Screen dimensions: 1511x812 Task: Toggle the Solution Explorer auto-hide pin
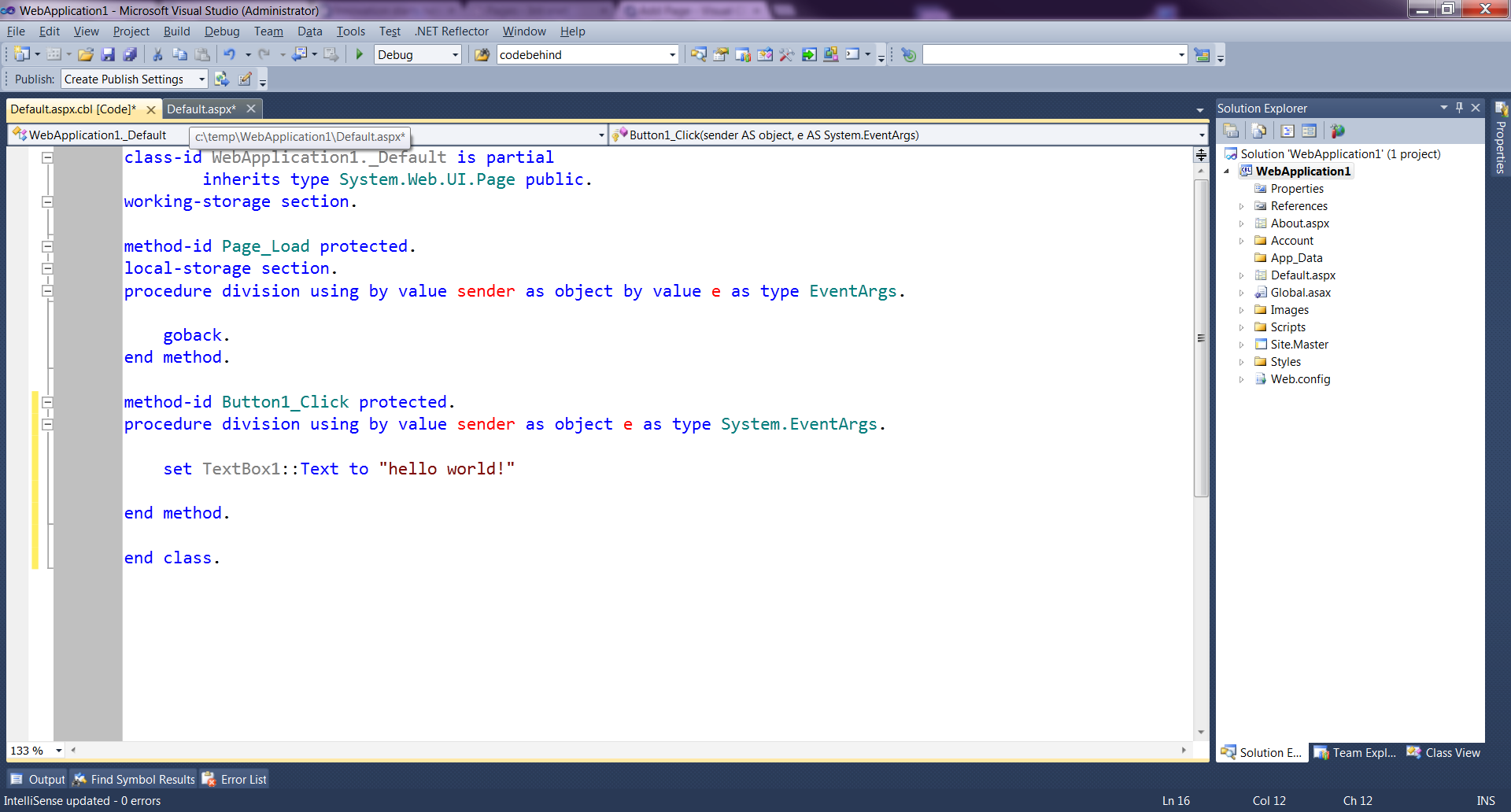point(1459,108)
